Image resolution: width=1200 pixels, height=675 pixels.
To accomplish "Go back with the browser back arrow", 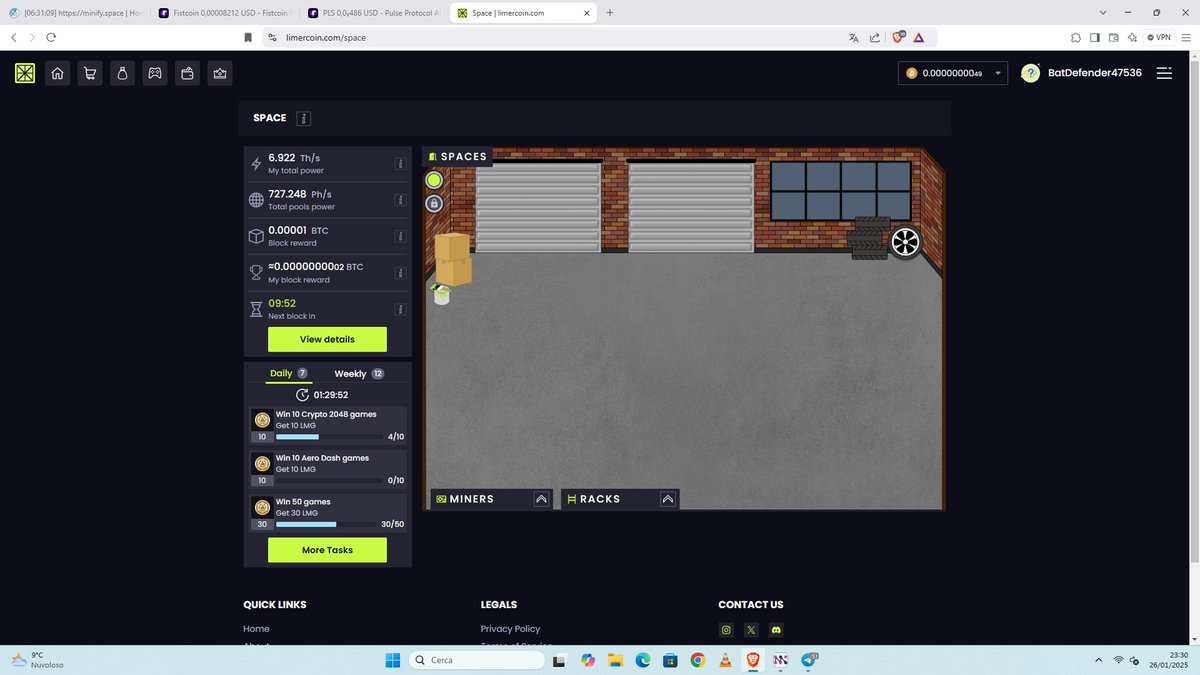I will 14,37.
